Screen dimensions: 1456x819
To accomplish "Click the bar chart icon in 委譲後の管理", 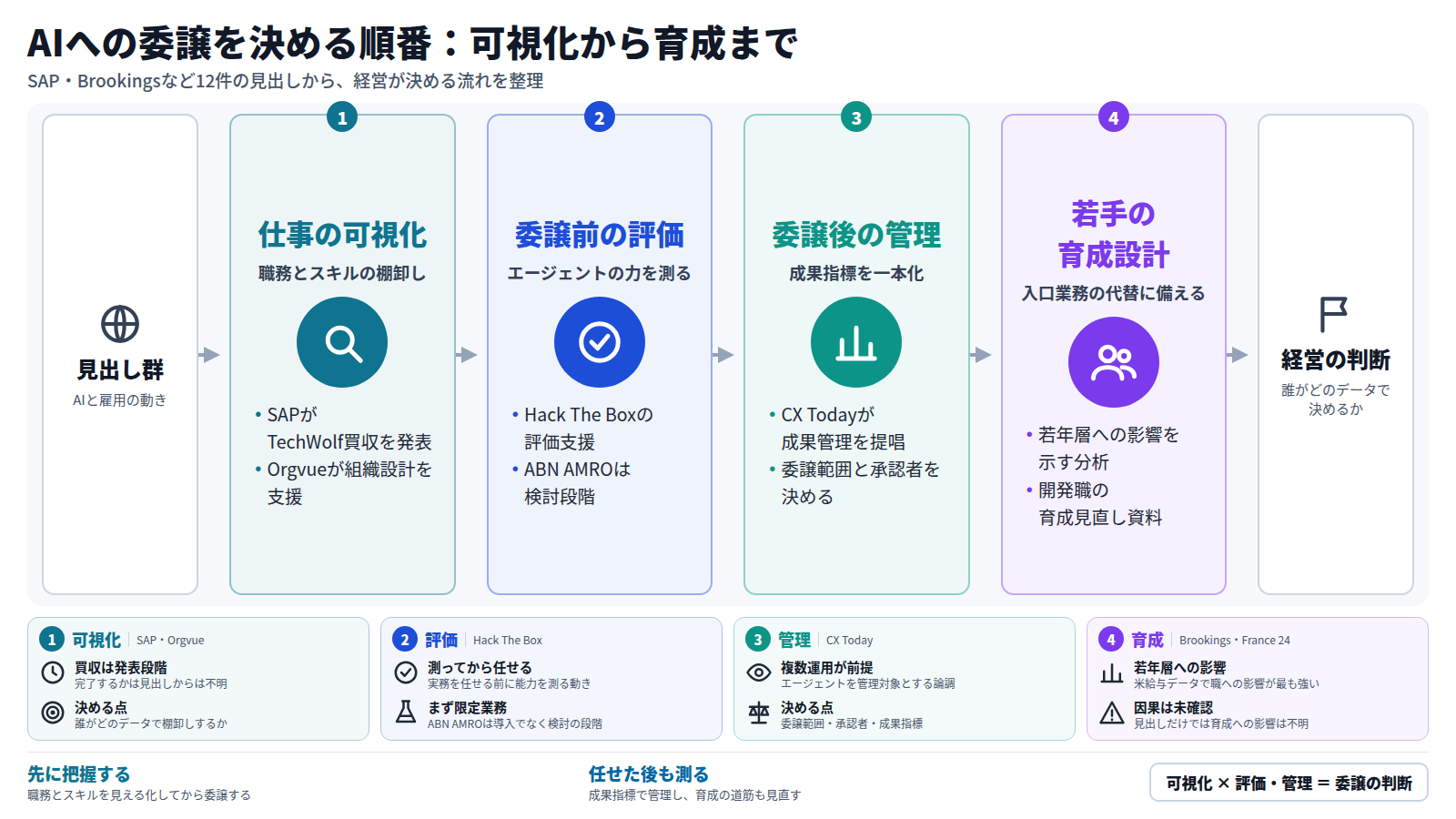I will tap(856, 342).
